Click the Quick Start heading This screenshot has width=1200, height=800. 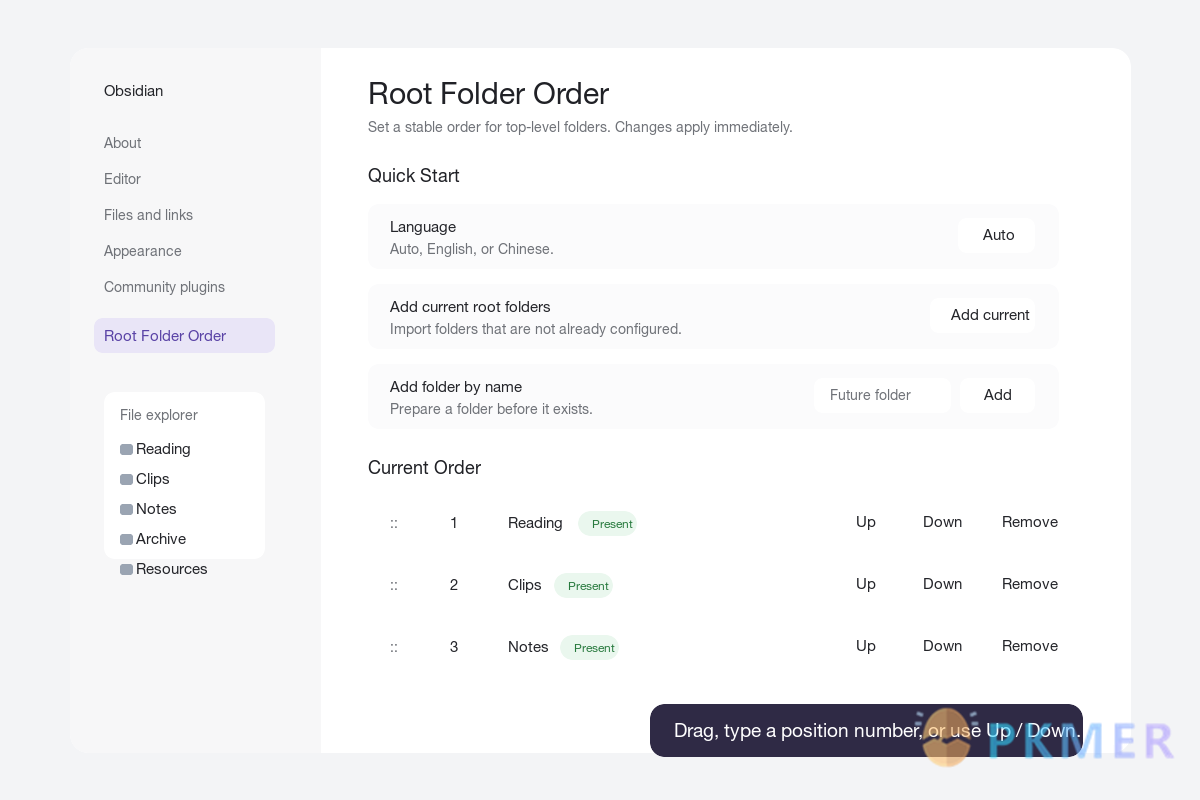tap(414, 176)
